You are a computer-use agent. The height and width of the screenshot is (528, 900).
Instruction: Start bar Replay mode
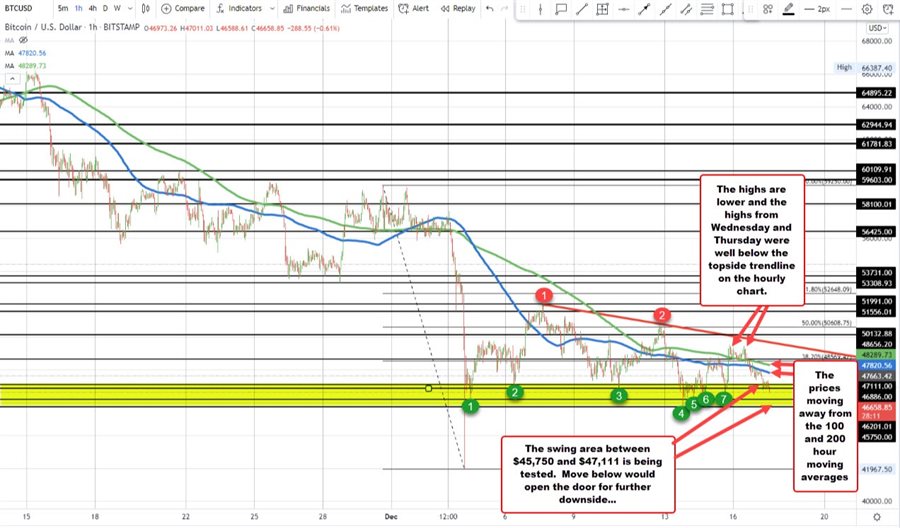458,8
